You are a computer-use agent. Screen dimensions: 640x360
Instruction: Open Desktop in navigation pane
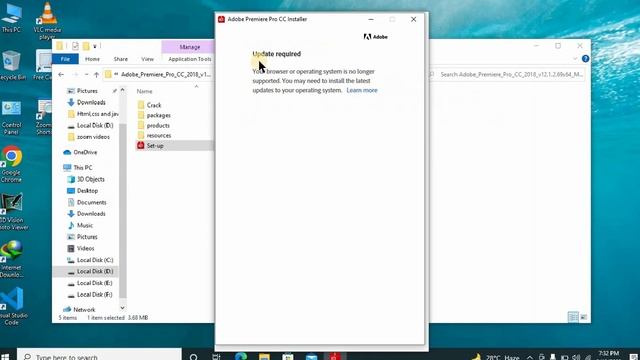(87, 191)
